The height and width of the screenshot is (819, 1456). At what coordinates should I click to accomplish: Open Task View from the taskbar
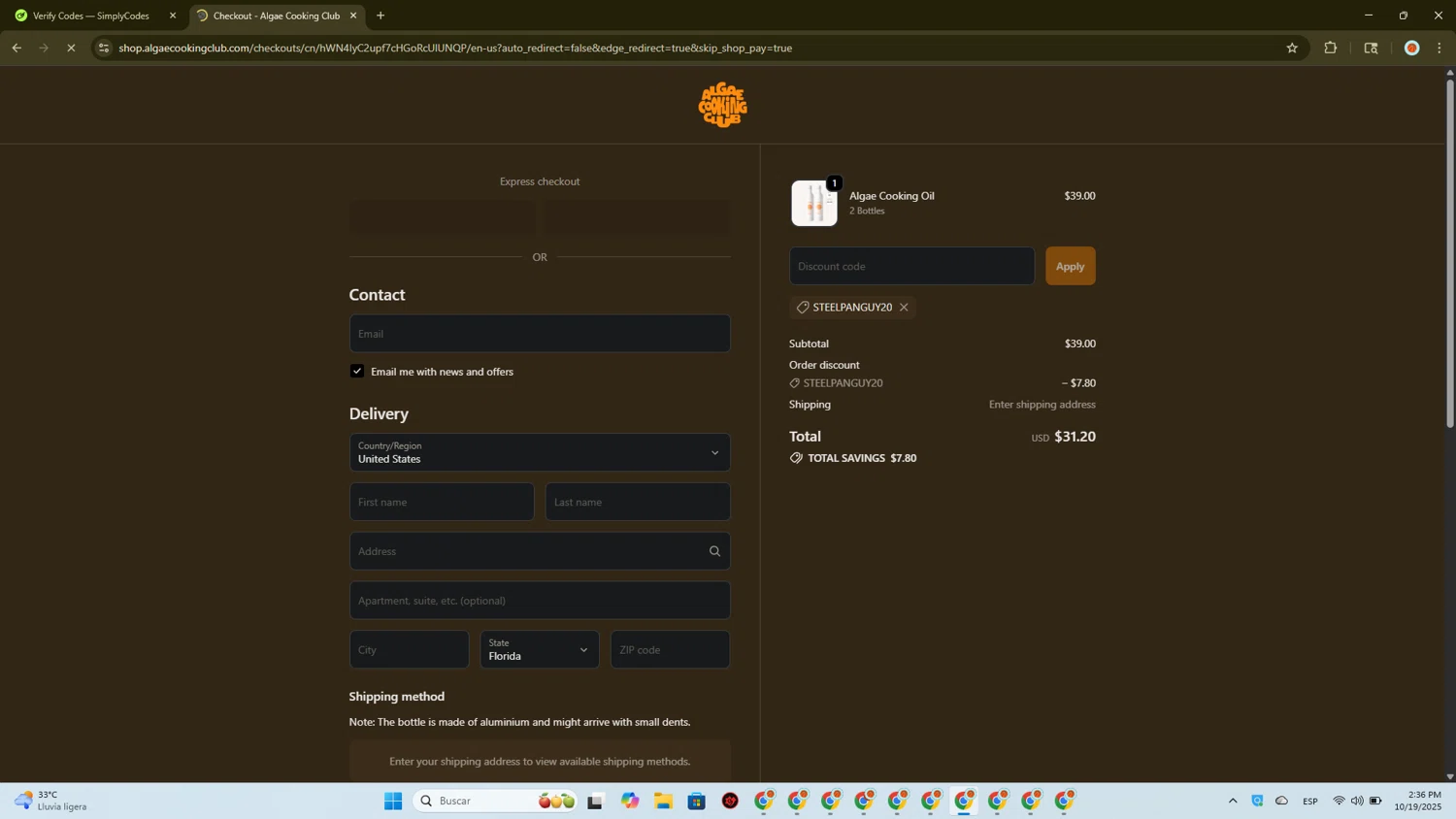tap(596, 801)
